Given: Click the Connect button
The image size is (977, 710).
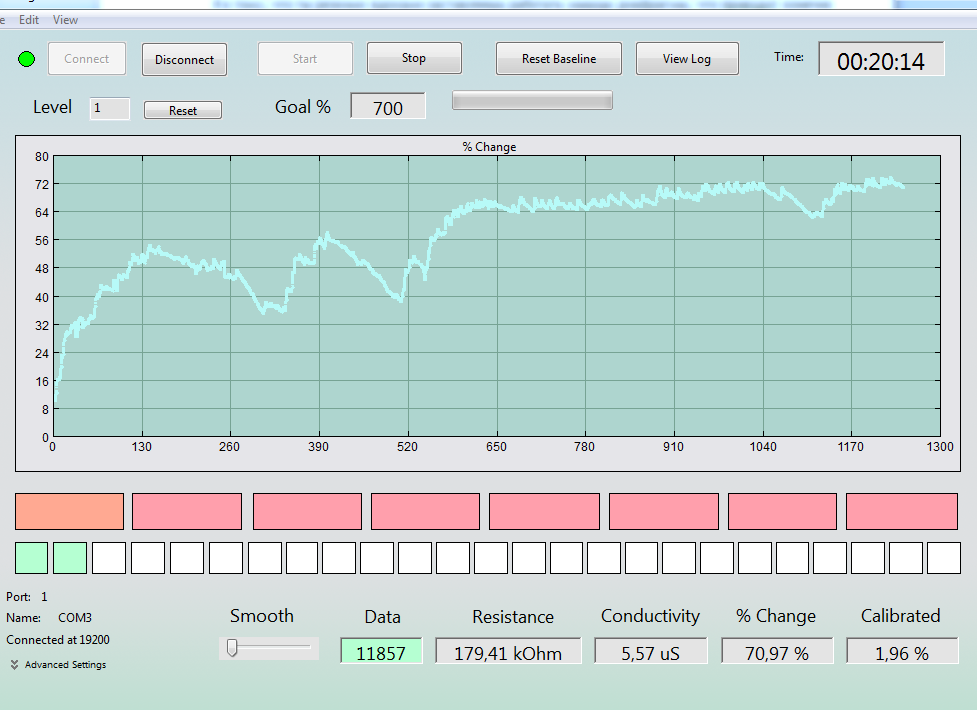Looking at the screenshot, I should tap(87, 59).
